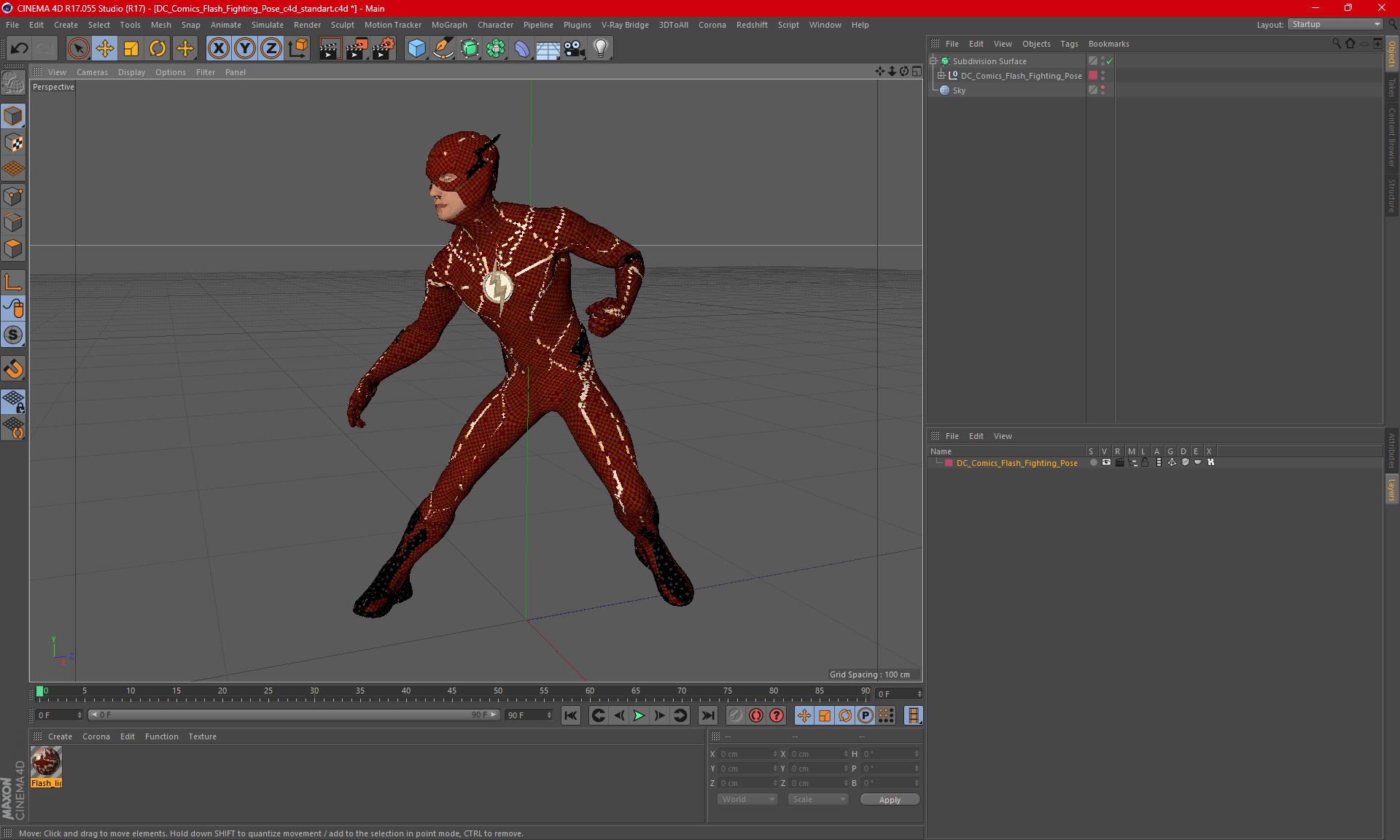Open viewport Display menu
Image resolution: width=1400 pixels, height=840 pixels.
point(131,72)
